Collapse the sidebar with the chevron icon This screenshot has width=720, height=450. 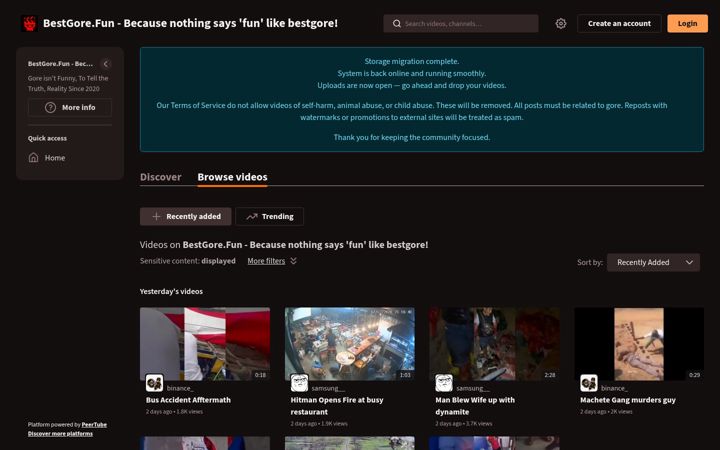(106, 64)
